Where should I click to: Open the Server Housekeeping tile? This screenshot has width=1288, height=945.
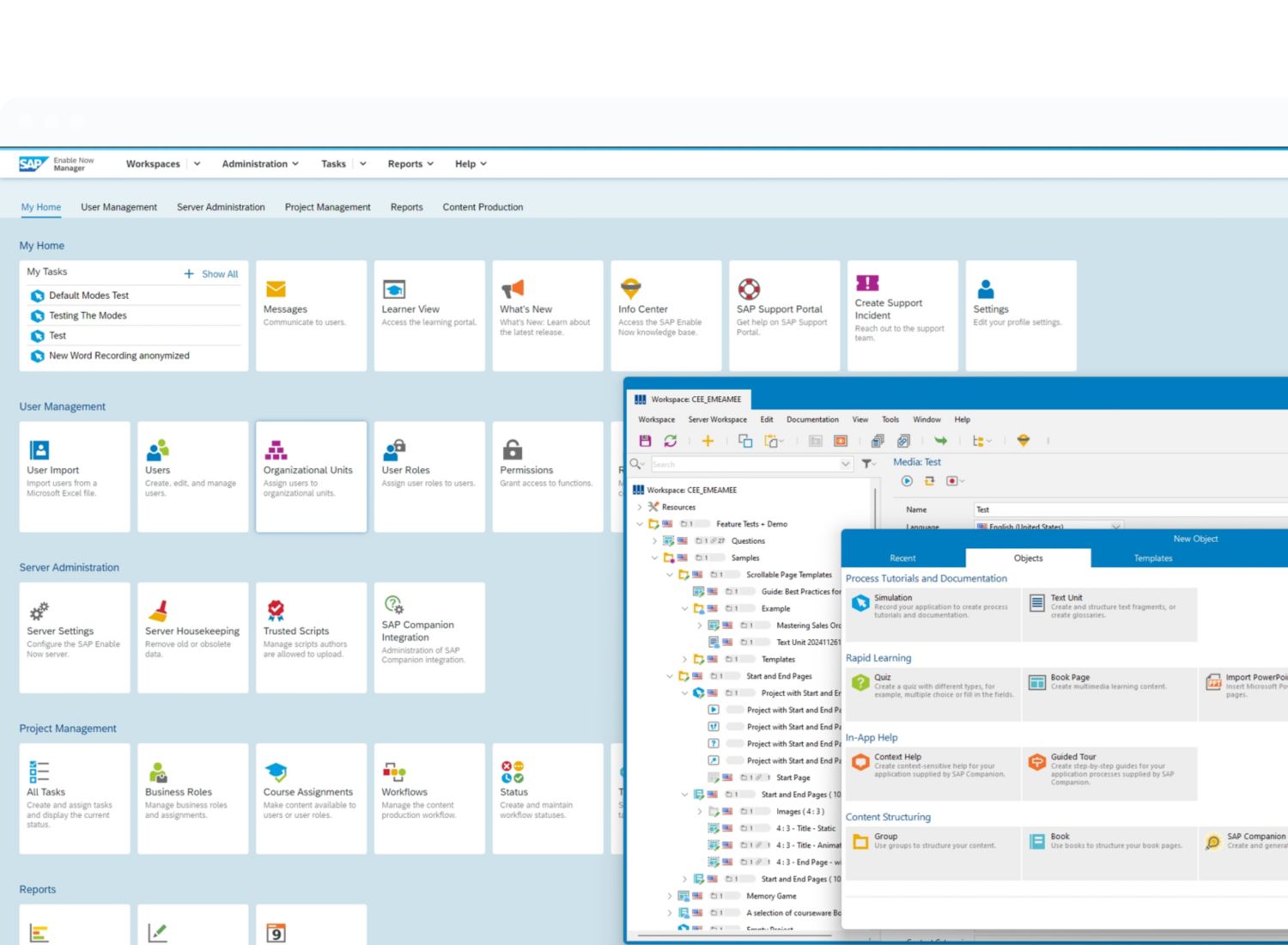click(x=192, y=637)
